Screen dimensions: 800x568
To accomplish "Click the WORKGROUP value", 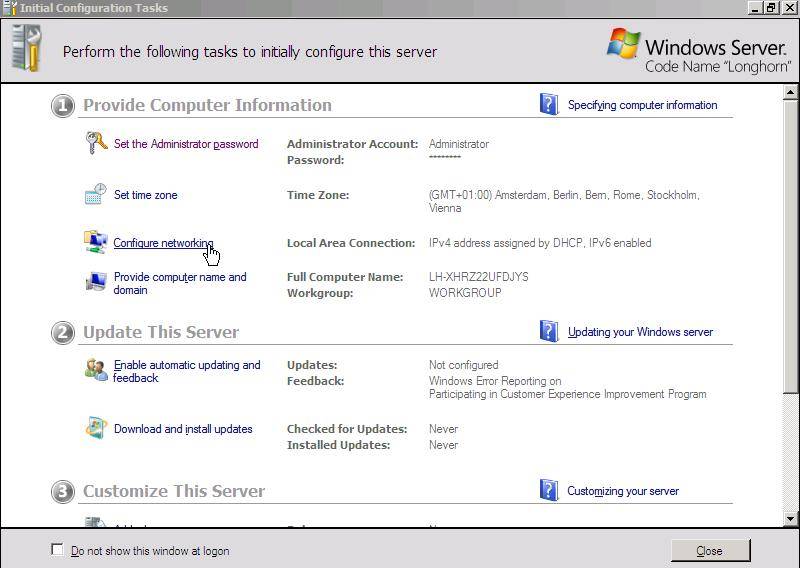I will coord(465,293).
